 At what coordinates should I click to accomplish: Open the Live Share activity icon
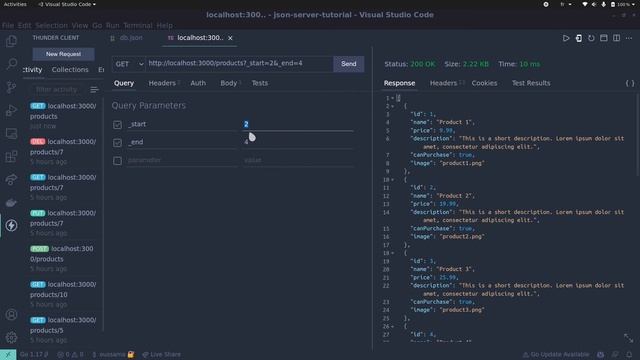pos(11,179)
